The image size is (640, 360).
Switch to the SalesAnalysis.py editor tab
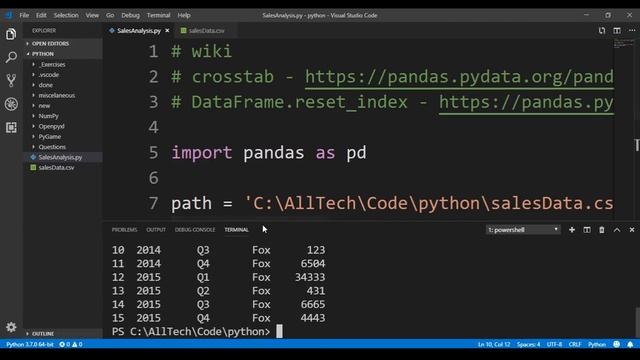139,31
